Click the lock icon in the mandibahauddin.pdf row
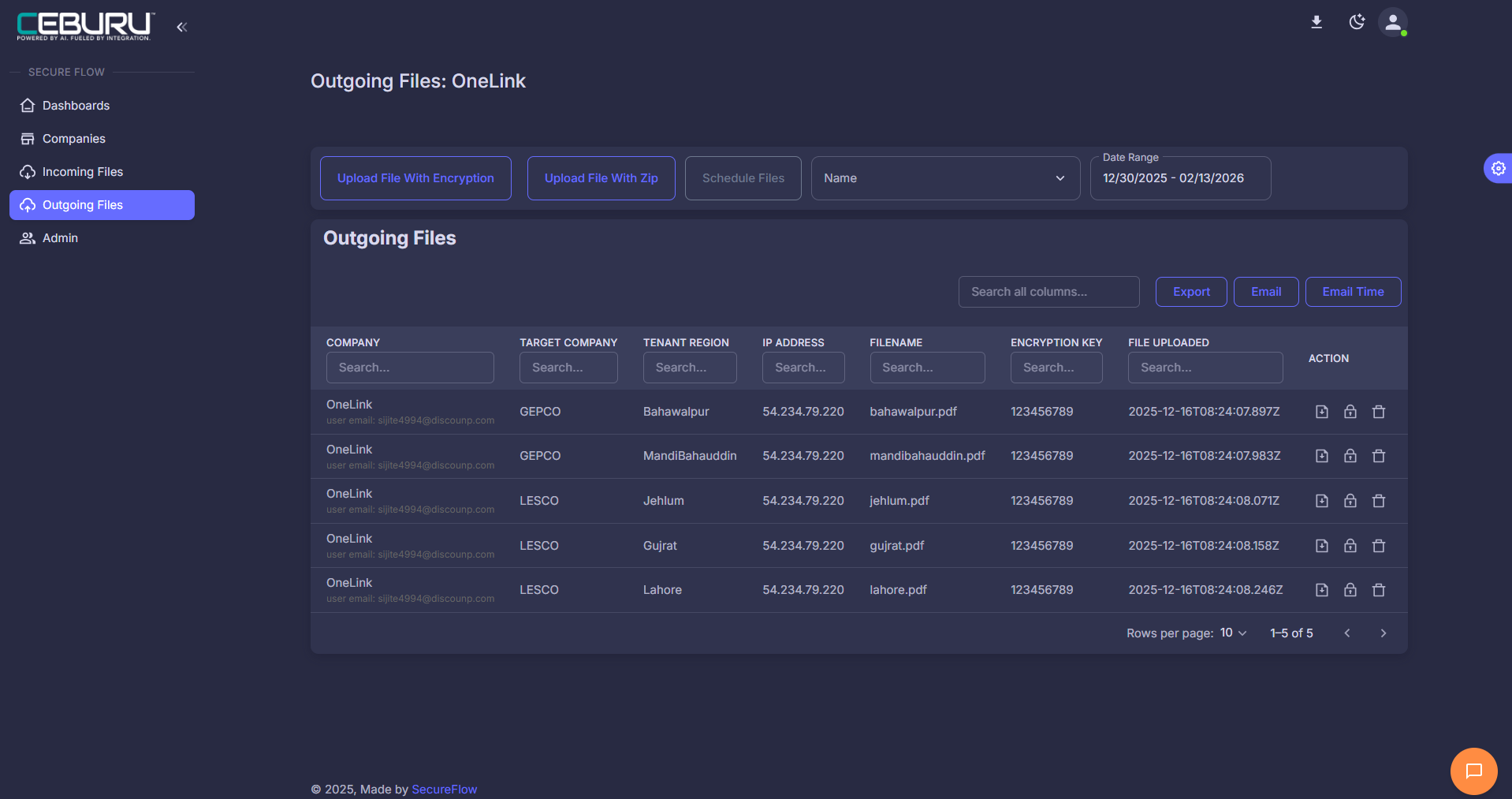 [x=1350, y=456]
